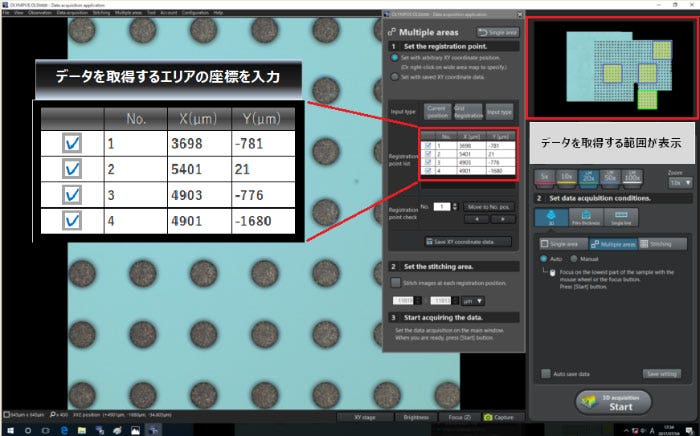Screen dimensions: 700x436
Task: Click the wide area map preview
Action: click(x=611, y=68)
